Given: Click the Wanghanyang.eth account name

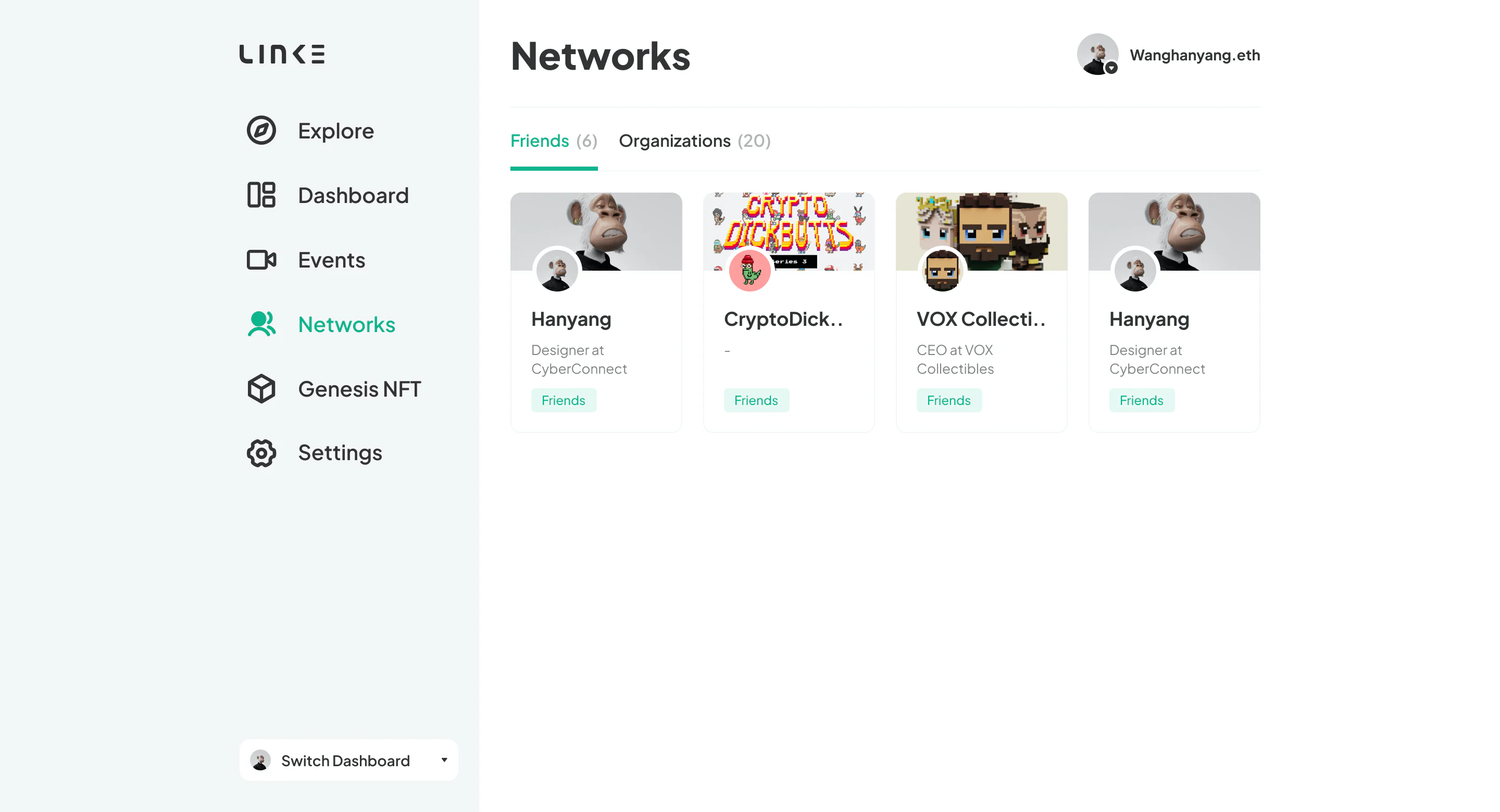Looking at the screenshot, I should coord(1195,55).
